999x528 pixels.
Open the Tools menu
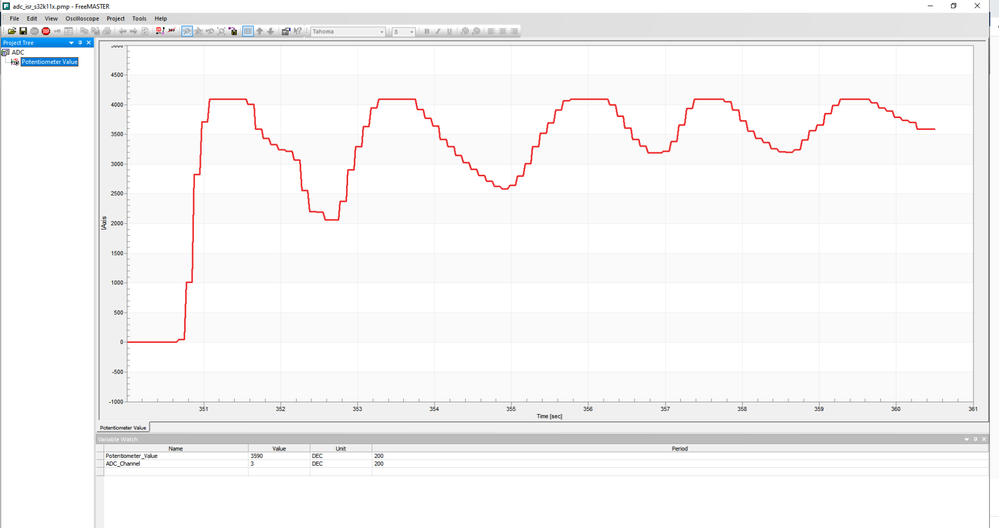(139, 18)
